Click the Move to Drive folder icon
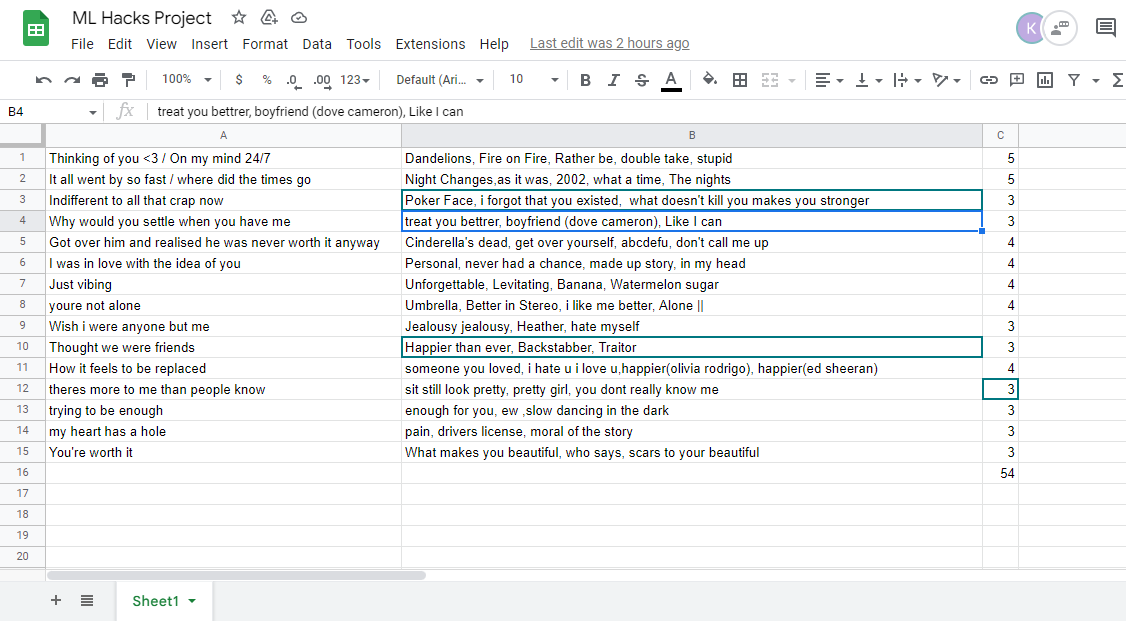 coord(269,17)
